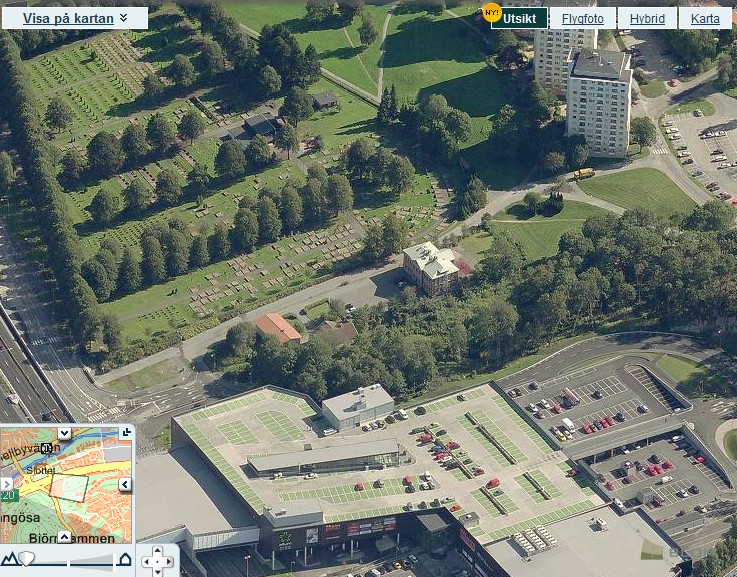This screenshot has width=737, height=577.
Task: Click the zoom slider handle
Action: point(26,559)
